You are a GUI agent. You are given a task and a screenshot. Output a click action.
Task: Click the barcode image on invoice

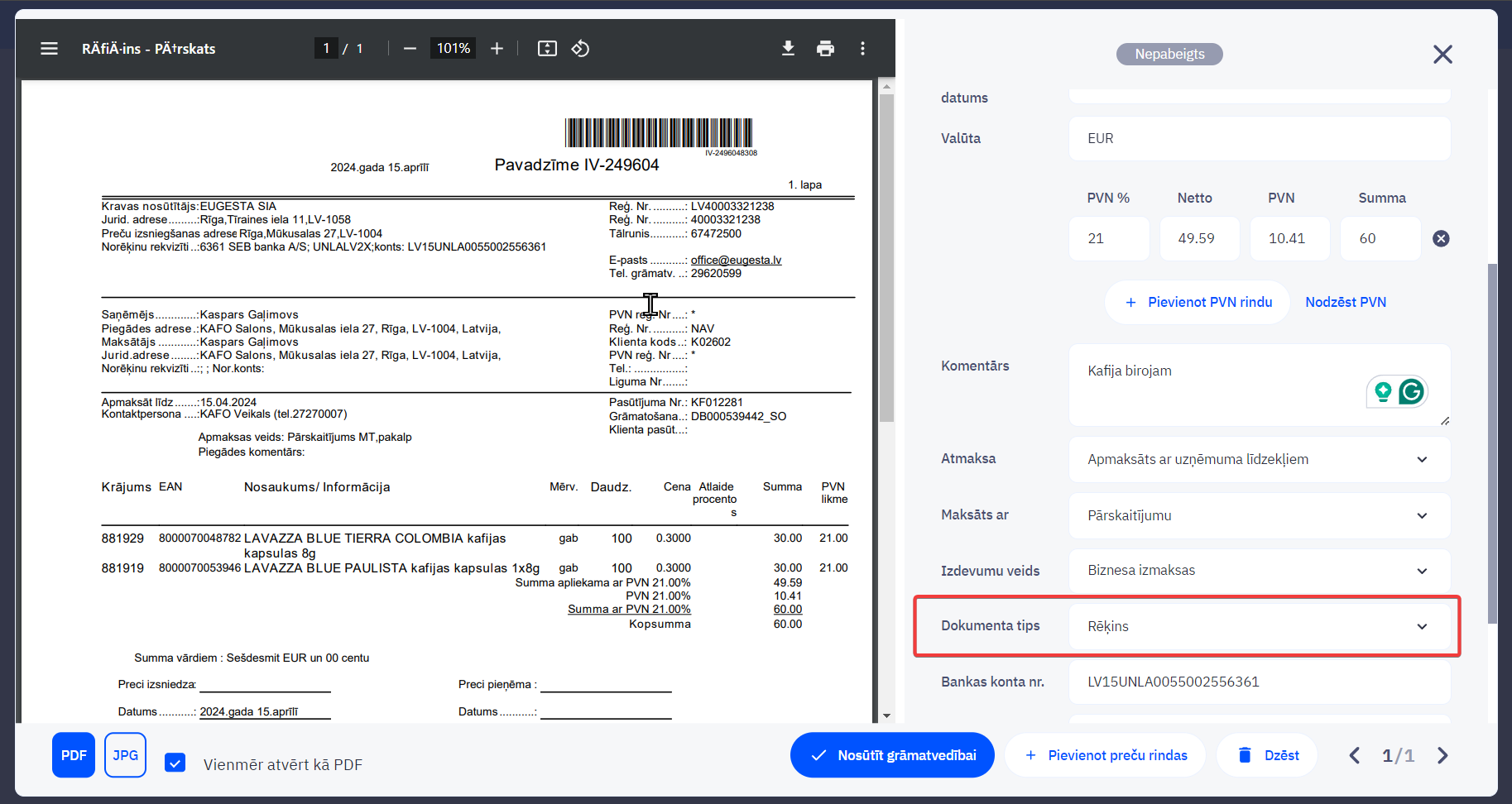click(659, 133)
